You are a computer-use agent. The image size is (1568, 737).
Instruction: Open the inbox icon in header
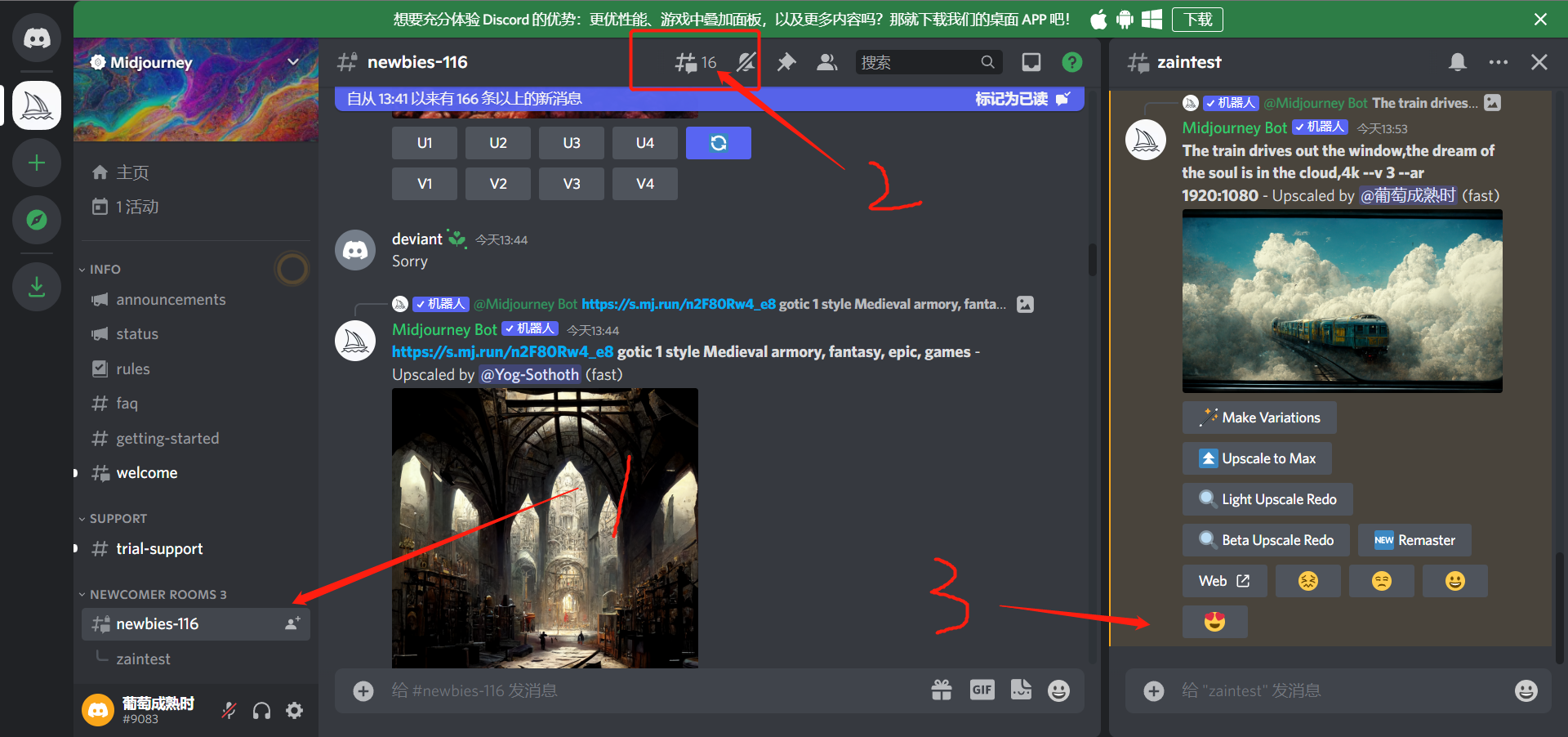coord(1031,62)
